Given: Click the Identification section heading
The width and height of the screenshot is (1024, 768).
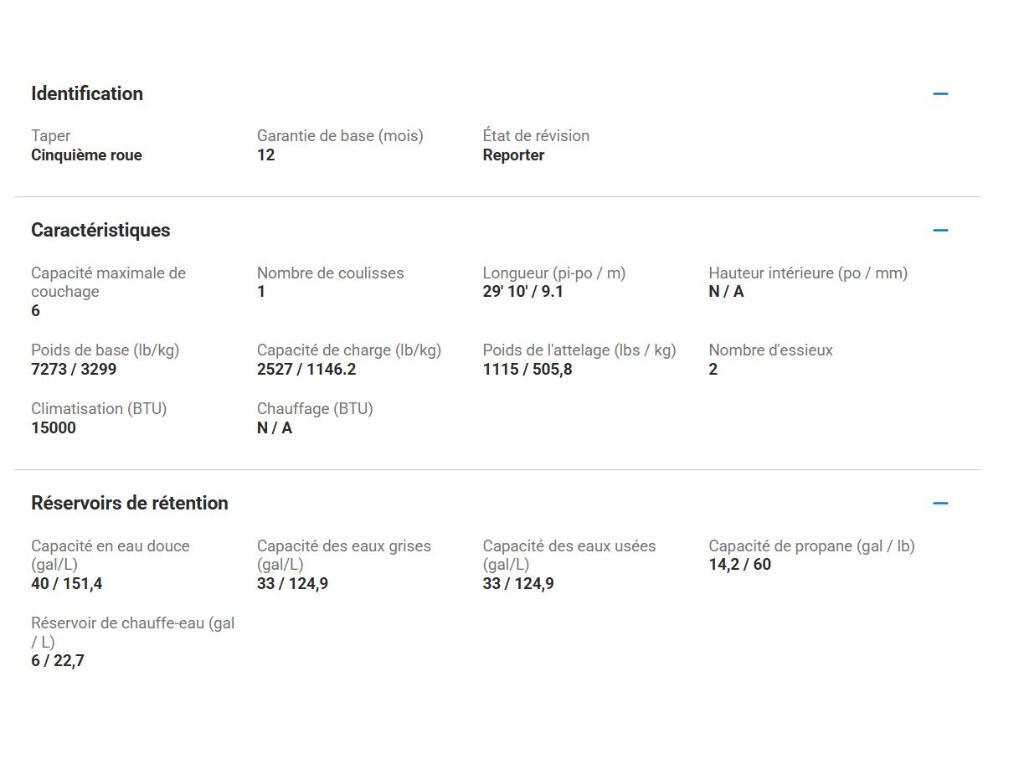Looking at the screenshot, I should point(87,94).
